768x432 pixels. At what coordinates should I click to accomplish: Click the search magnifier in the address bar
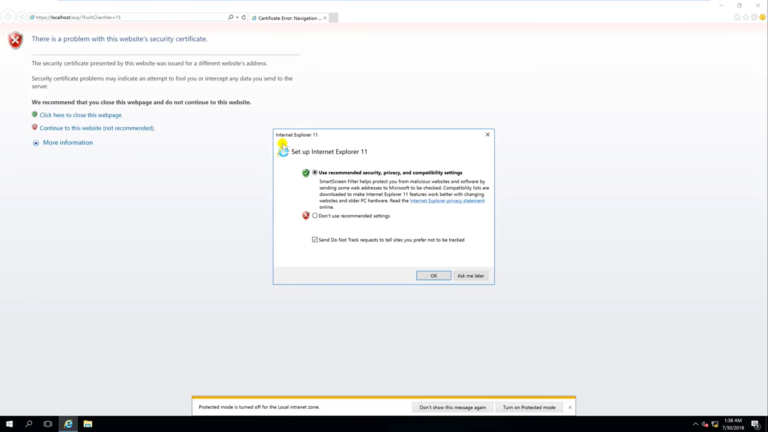(x=231, y=17)
